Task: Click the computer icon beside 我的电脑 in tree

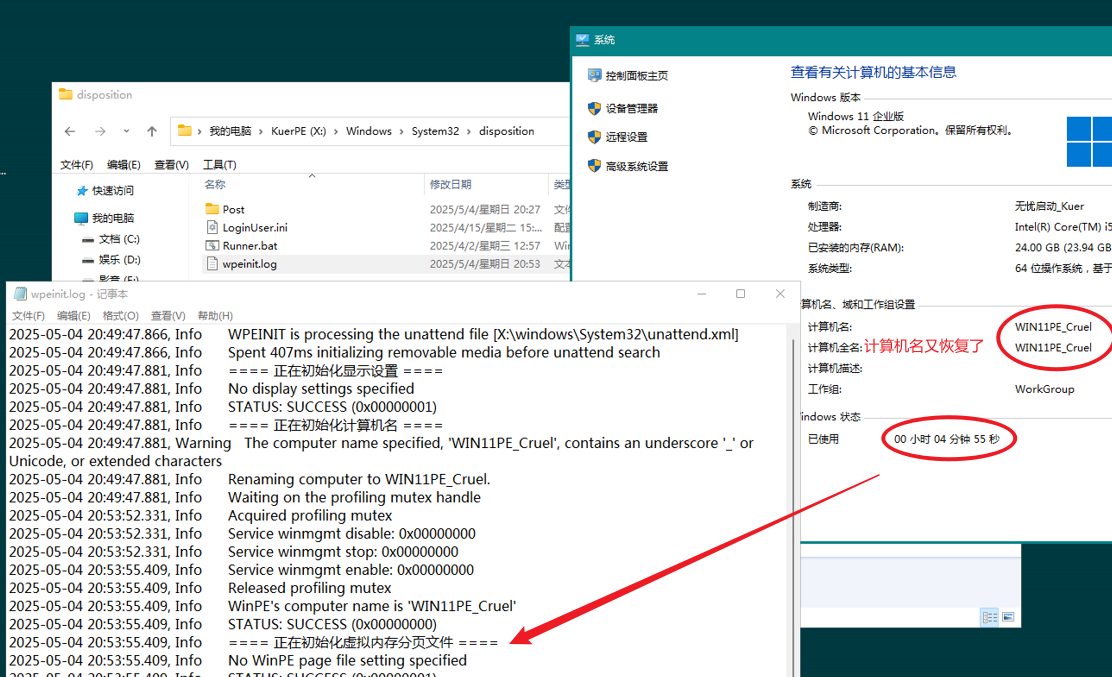Action: pyautogui.click(x=81, y=218)
